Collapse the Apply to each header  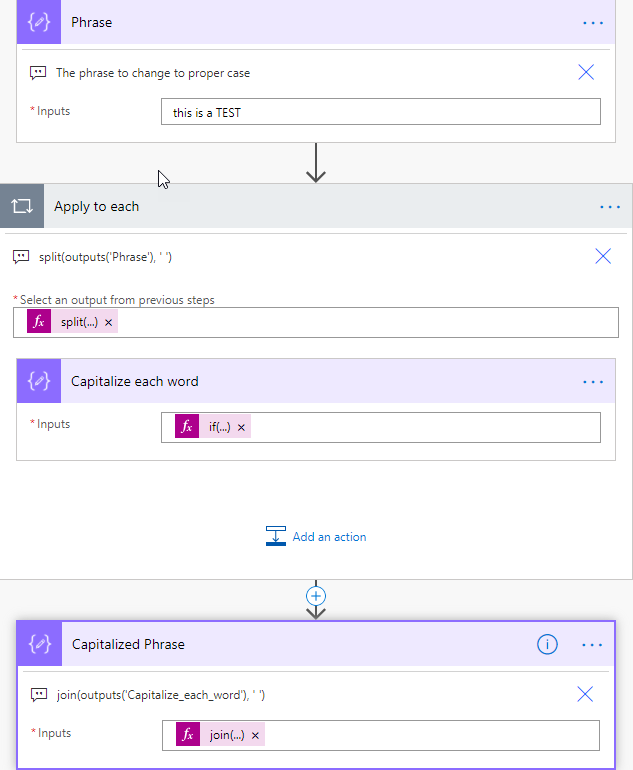point(300,207)
